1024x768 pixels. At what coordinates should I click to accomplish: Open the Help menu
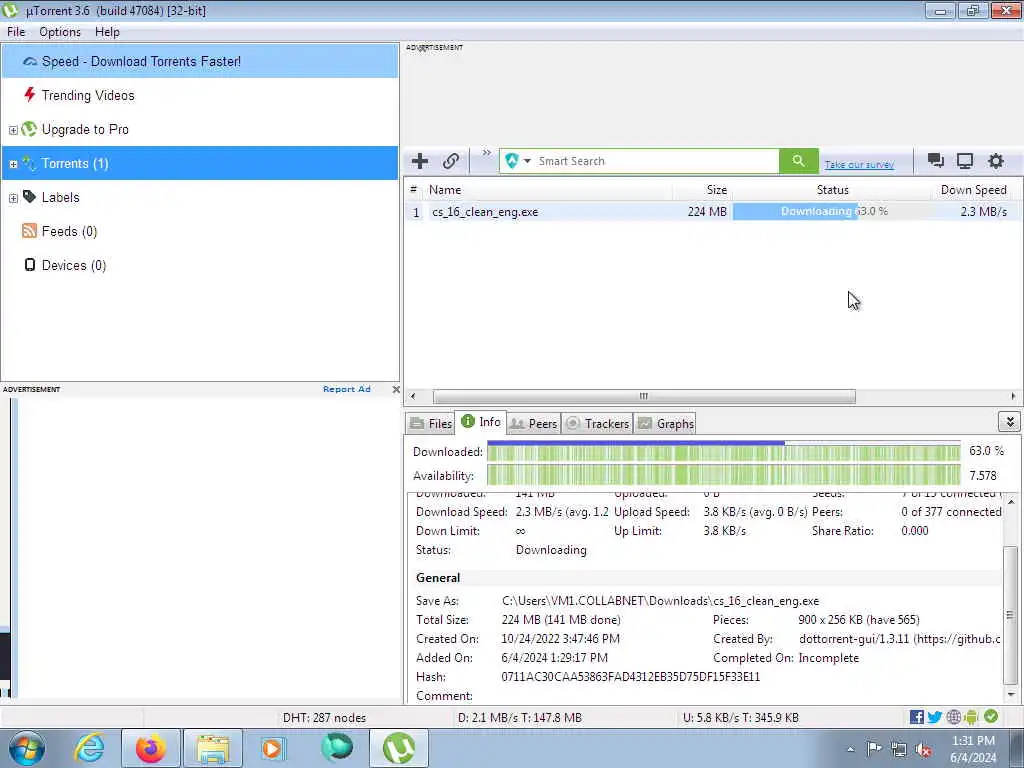107,32
